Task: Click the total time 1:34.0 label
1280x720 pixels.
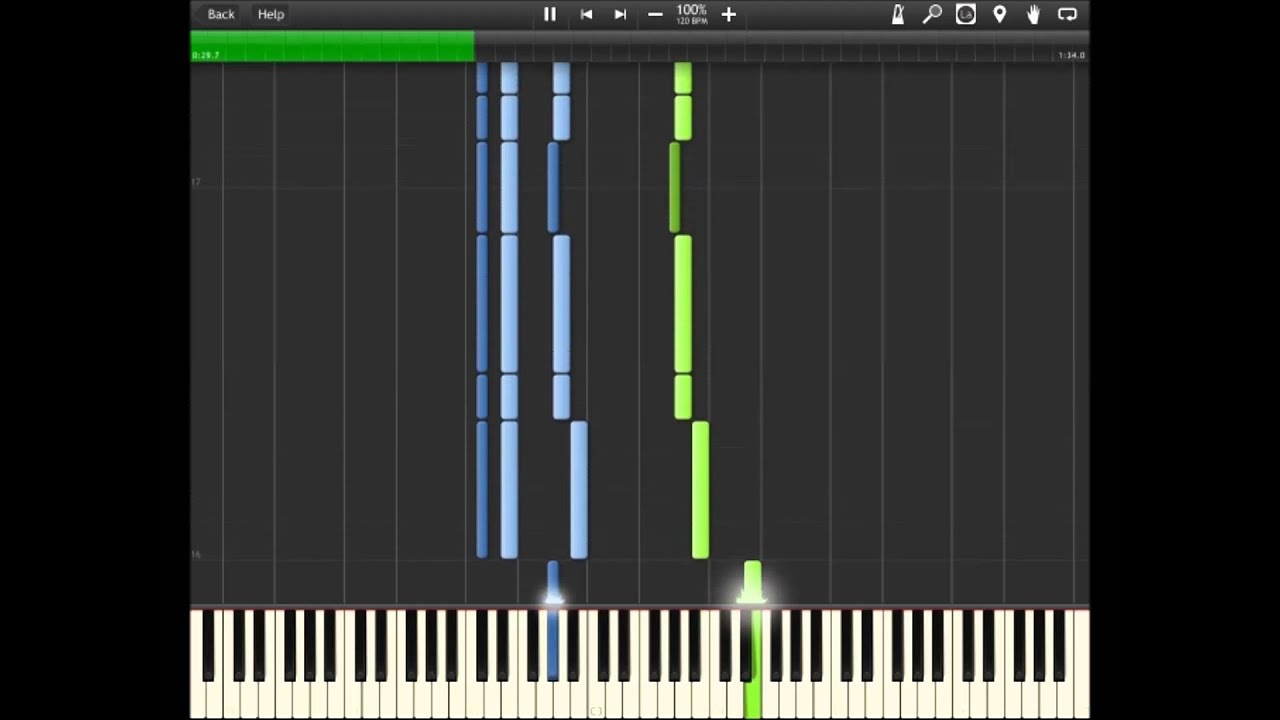Action: coord(1071,55)
